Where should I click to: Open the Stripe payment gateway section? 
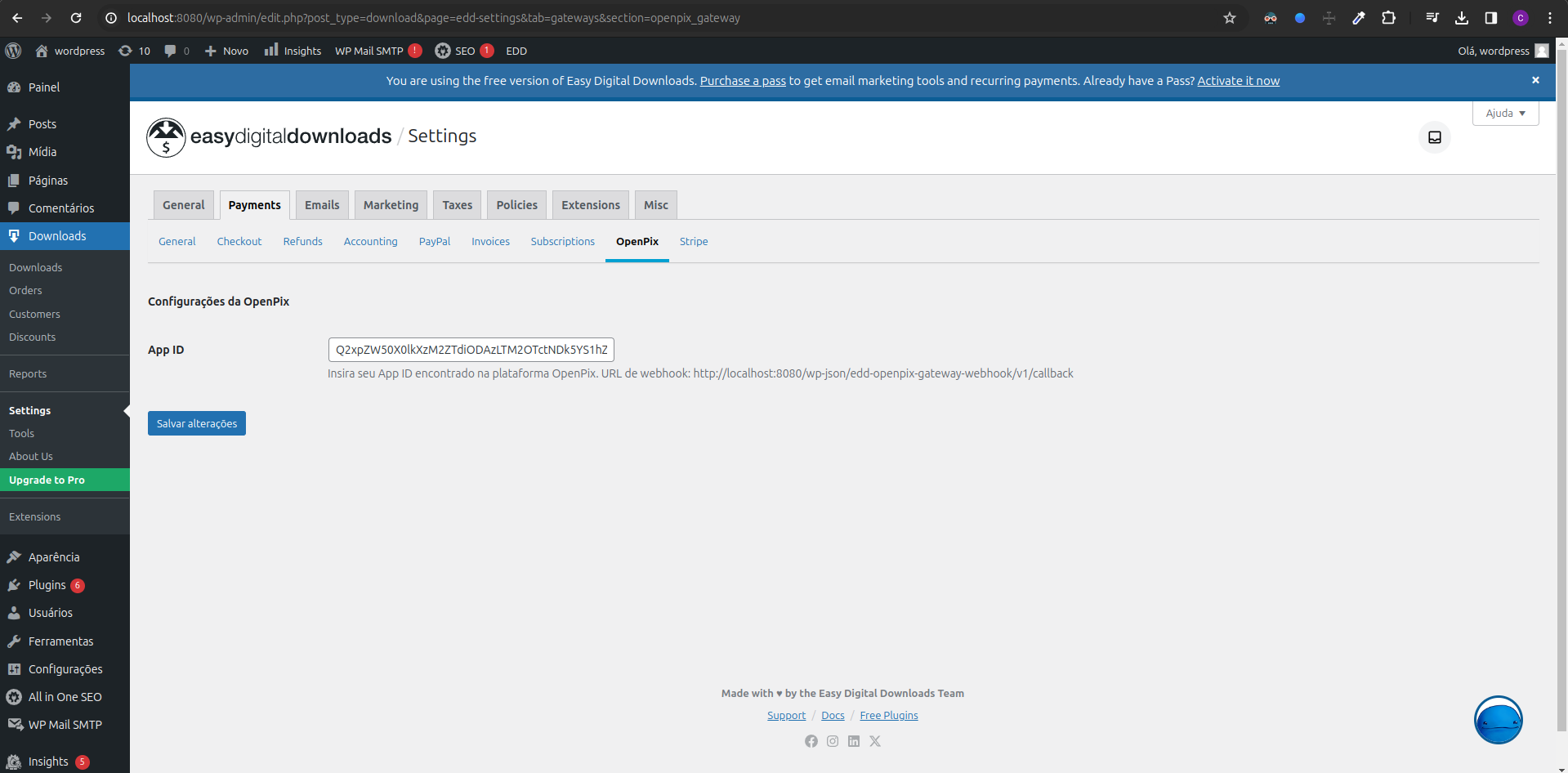click(x=693, y=241)
